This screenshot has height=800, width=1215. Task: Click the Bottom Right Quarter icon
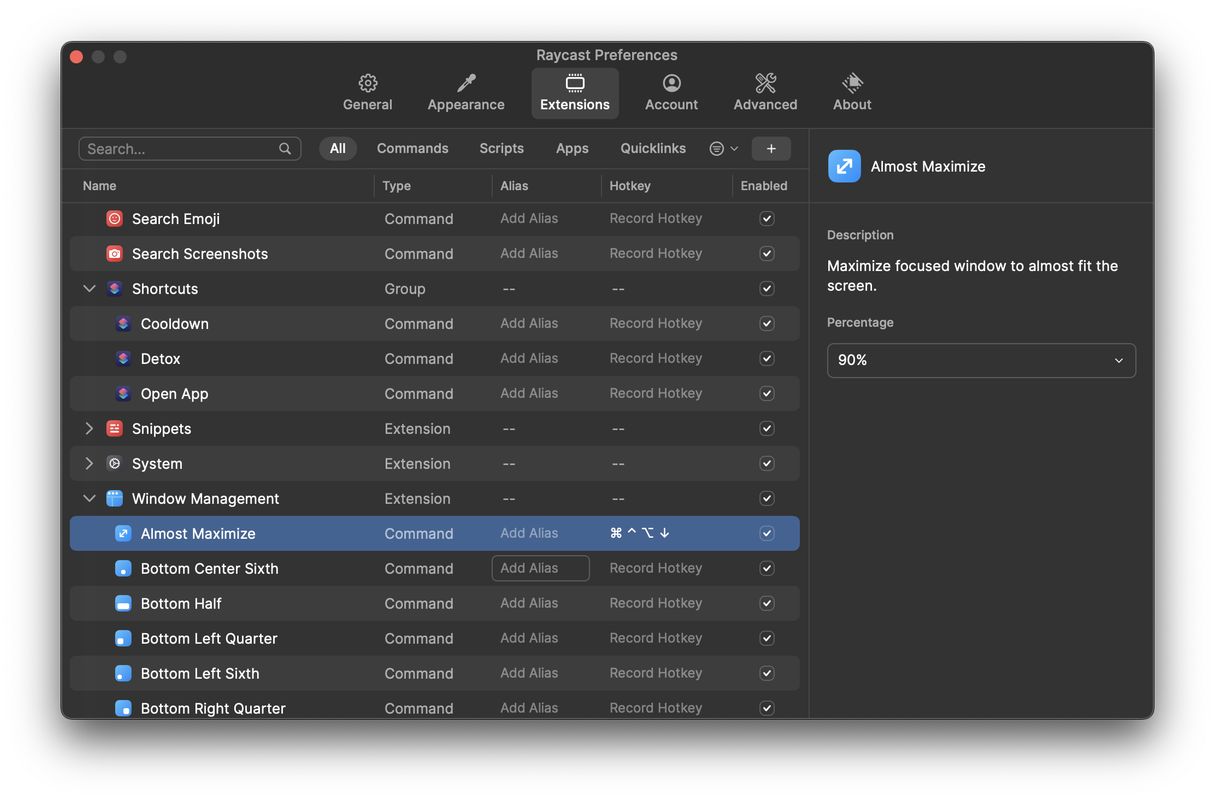click(123, 708)
